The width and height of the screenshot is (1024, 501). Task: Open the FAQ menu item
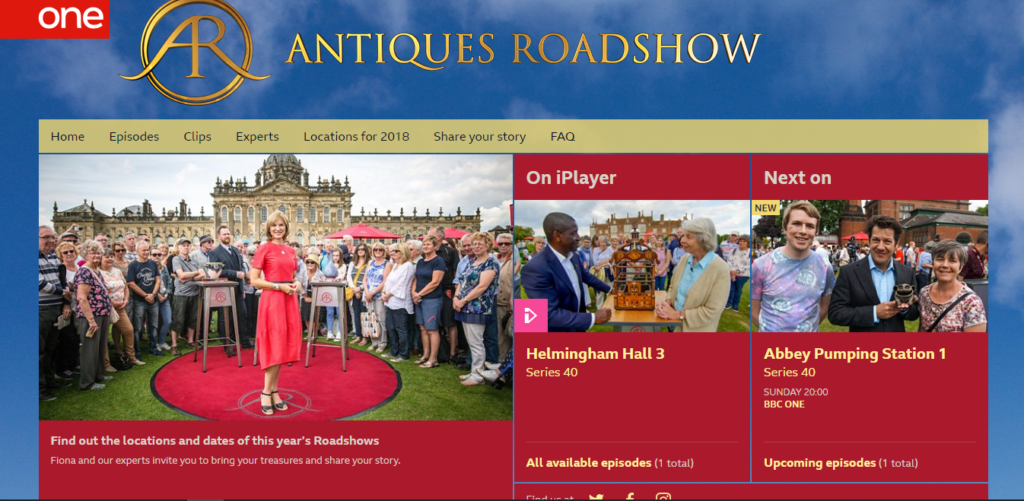point(562,137)
